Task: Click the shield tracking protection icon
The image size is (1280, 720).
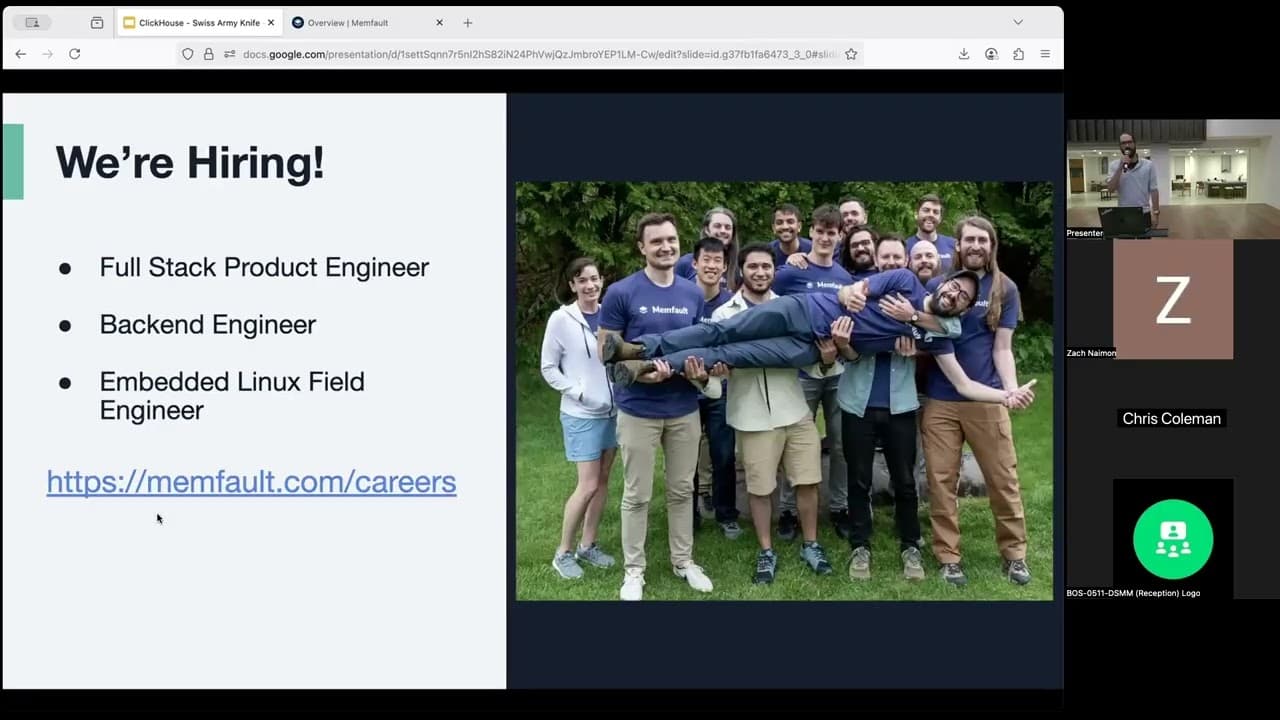Action: [x=188, y=54]
